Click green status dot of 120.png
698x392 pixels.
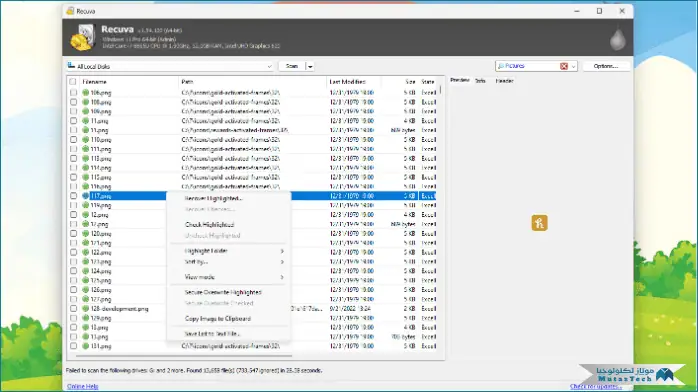coord(85,234)
